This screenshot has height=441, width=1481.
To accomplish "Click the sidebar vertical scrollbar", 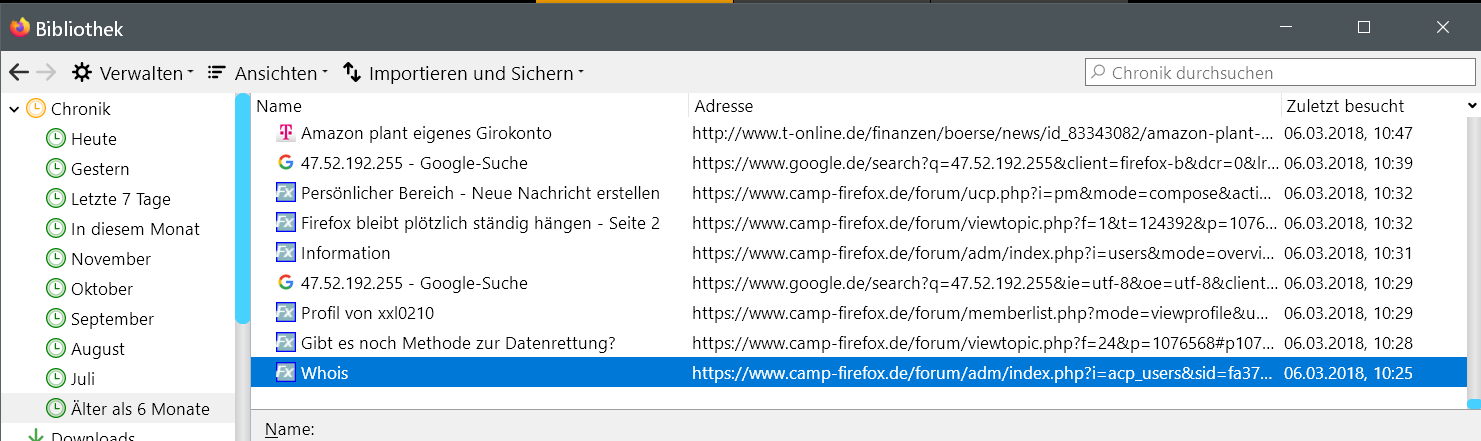I will coord(242,210).
